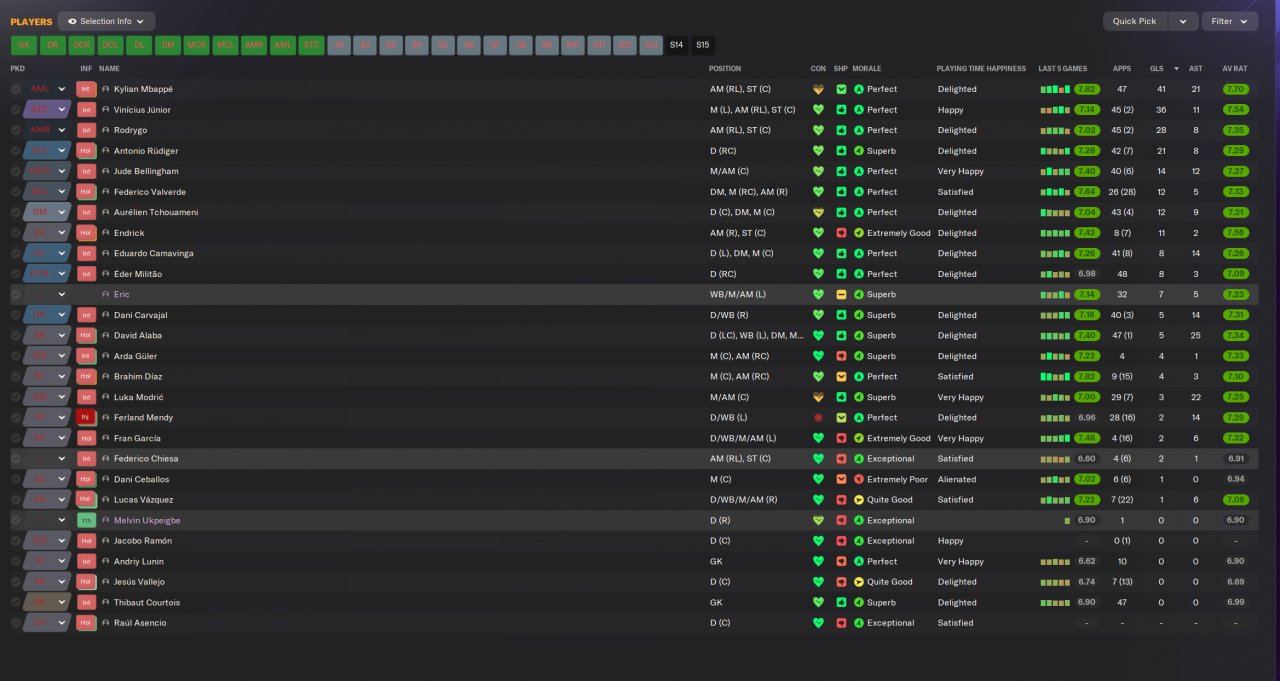Open the Filter dropdown

1230,21
